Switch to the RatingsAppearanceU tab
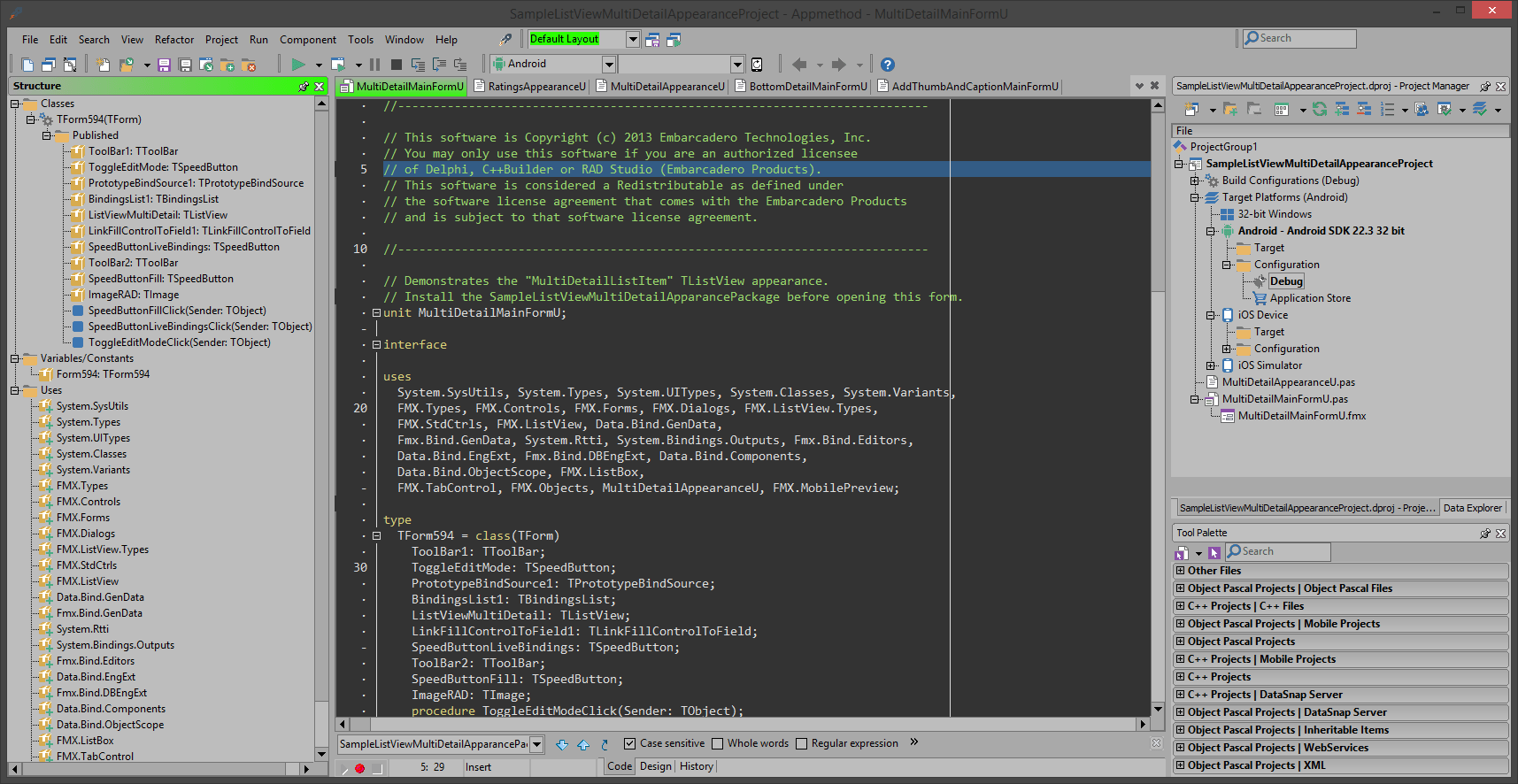The image size is (1518, 784). (x=529, y=87)
